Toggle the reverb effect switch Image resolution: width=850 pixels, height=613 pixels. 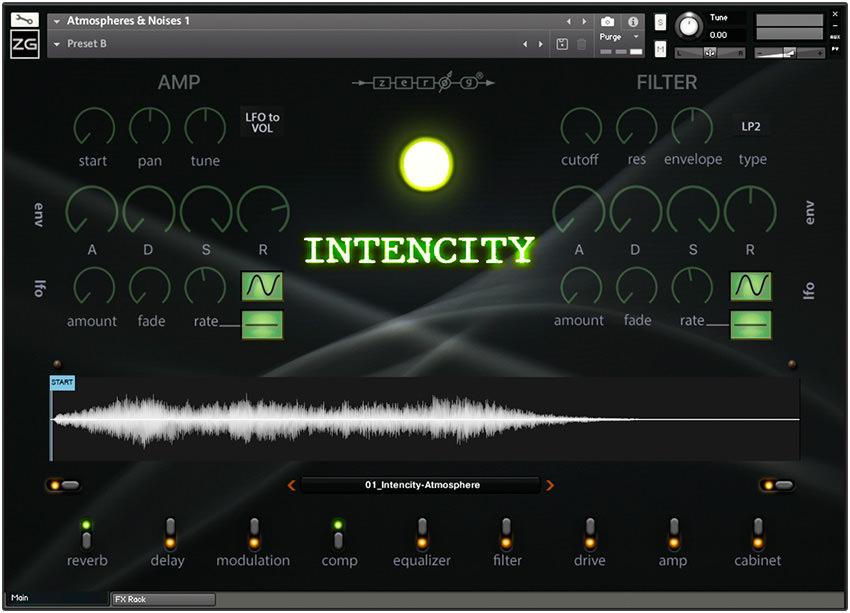pyautogui.click(x=87, y=533)
